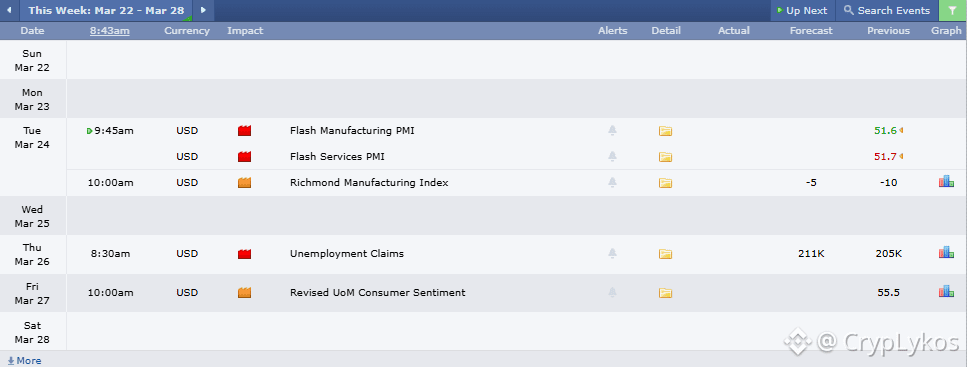967x367 pixels.
Task: Toggle alert bell for Revised UoM Consumer Sentiment
Action: click(612, 292)
